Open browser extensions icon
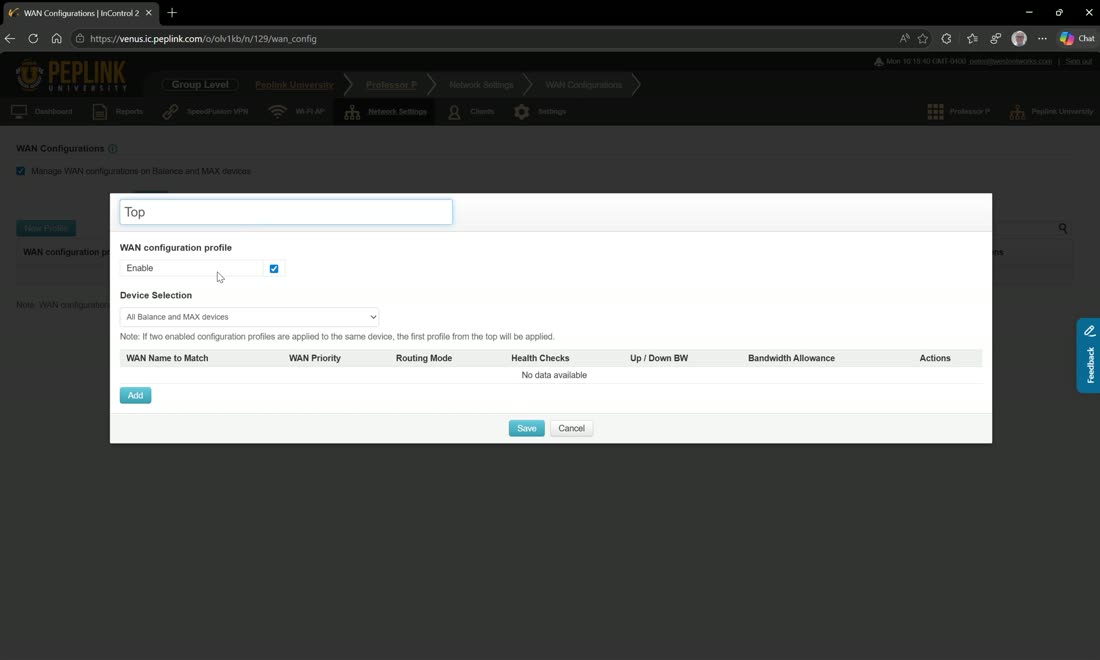 pyautogui.click(x=946, y=39)
